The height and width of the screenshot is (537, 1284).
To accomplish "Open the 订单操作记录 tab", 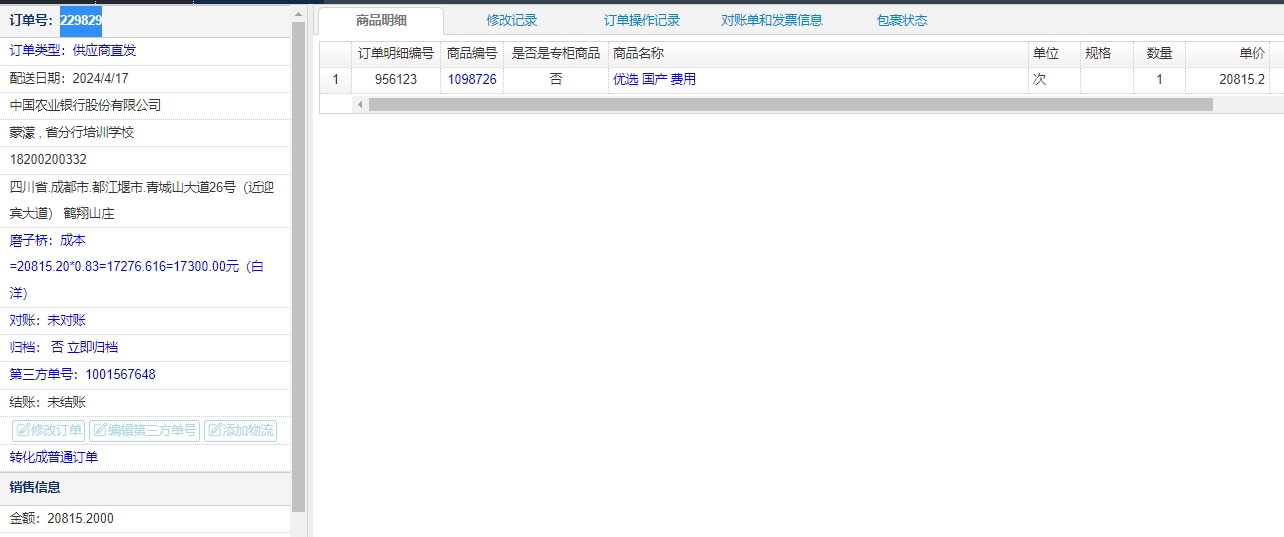I will point(642,20).
